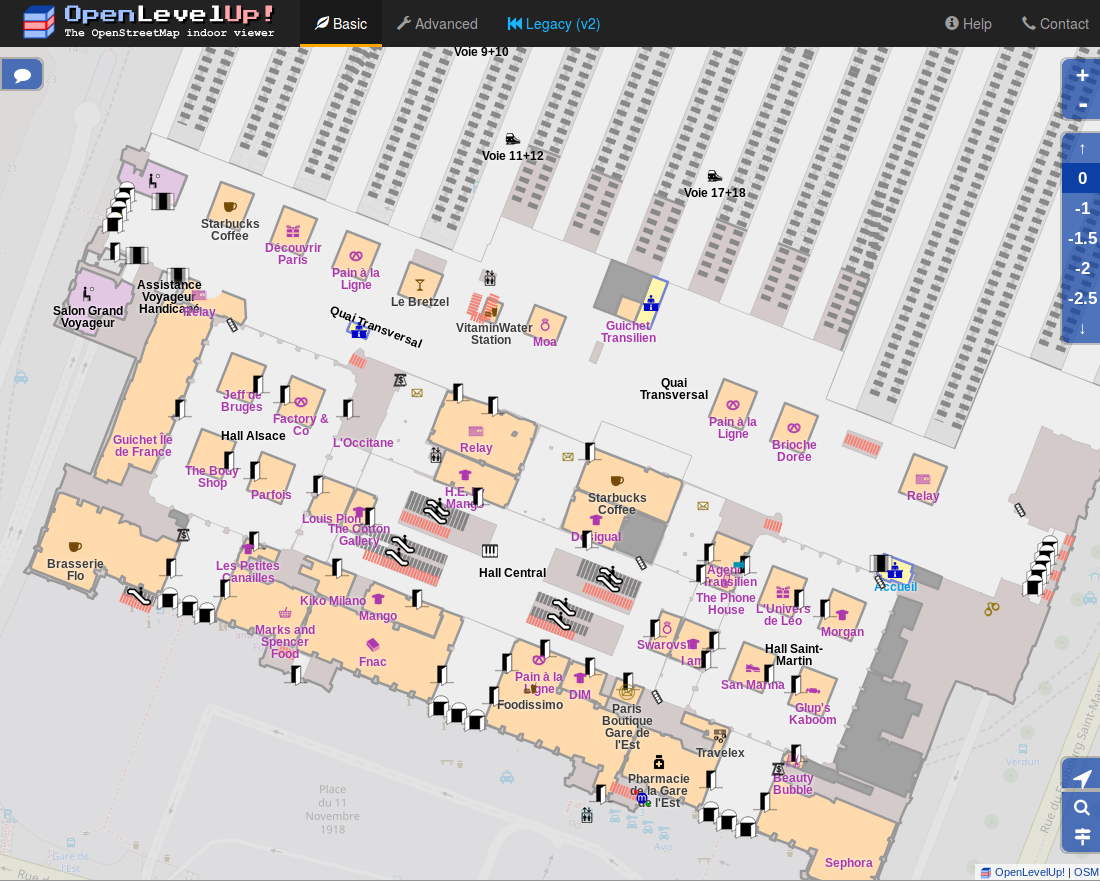
Task: Click The Phone House label
Action: pyautogui.click(x=725, y=604)
